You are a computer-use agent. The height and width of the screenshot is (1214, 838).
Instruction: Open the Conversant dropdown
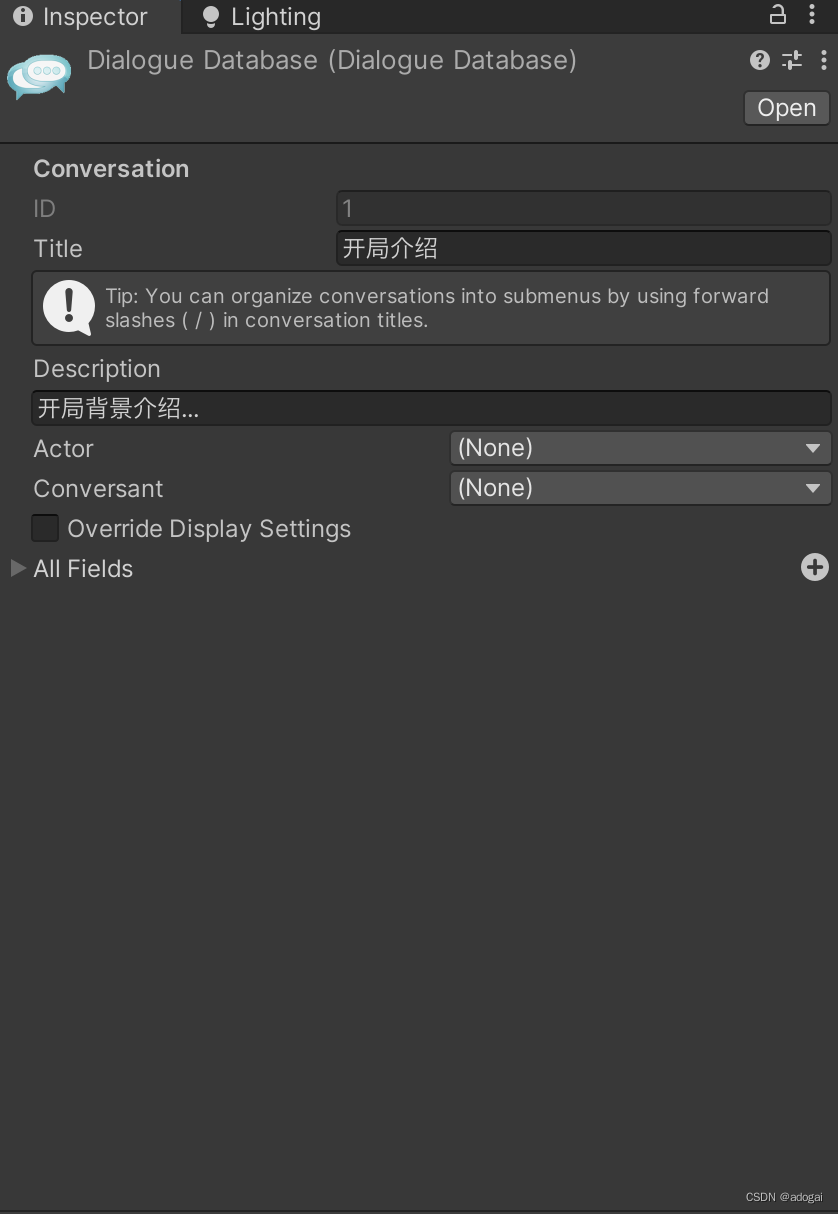[x=640, y=488]
